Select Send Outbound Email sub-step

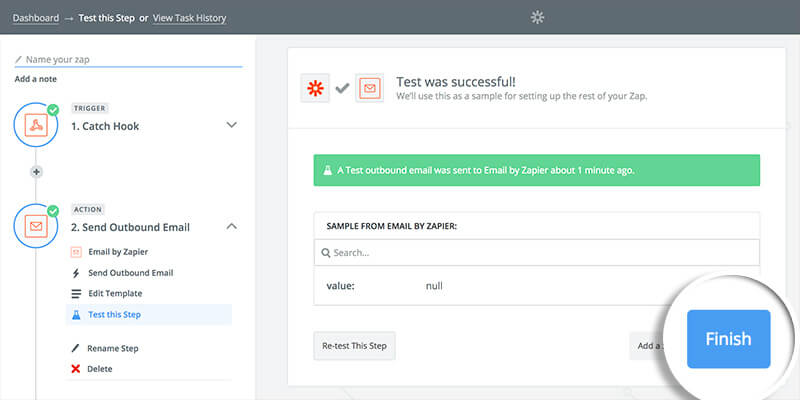149,273
